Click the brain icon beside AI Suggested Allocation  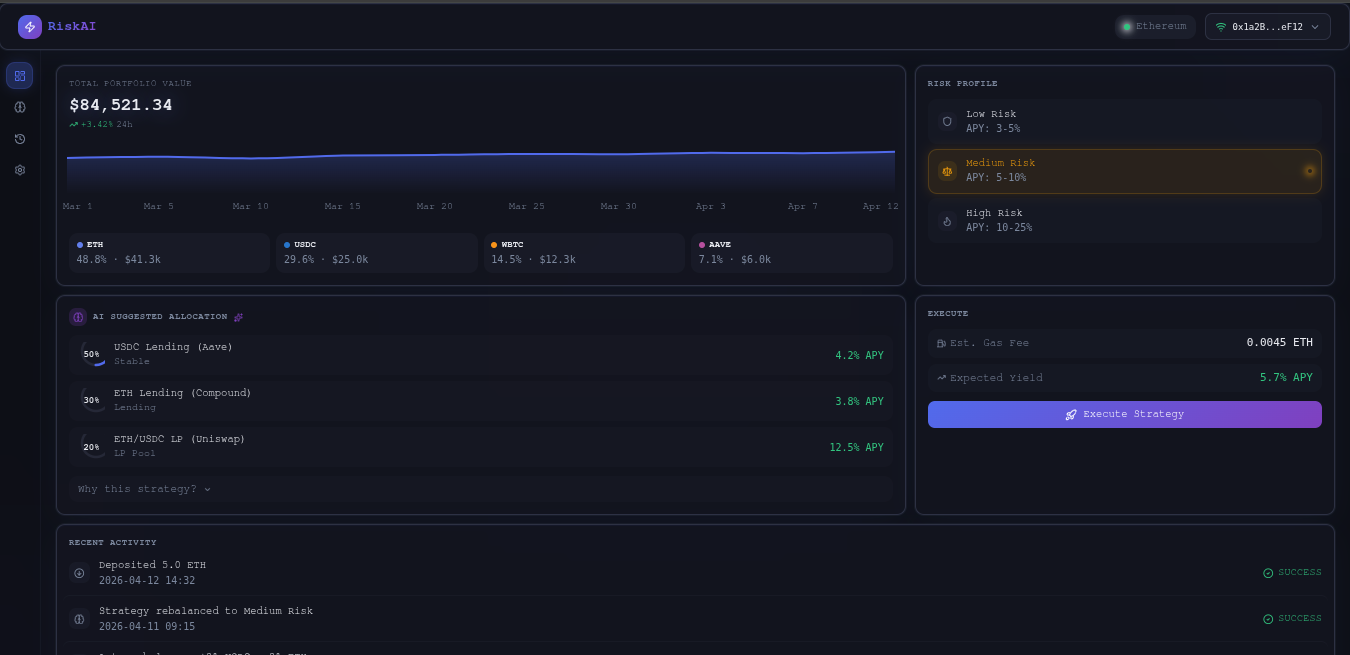[78, 317]
